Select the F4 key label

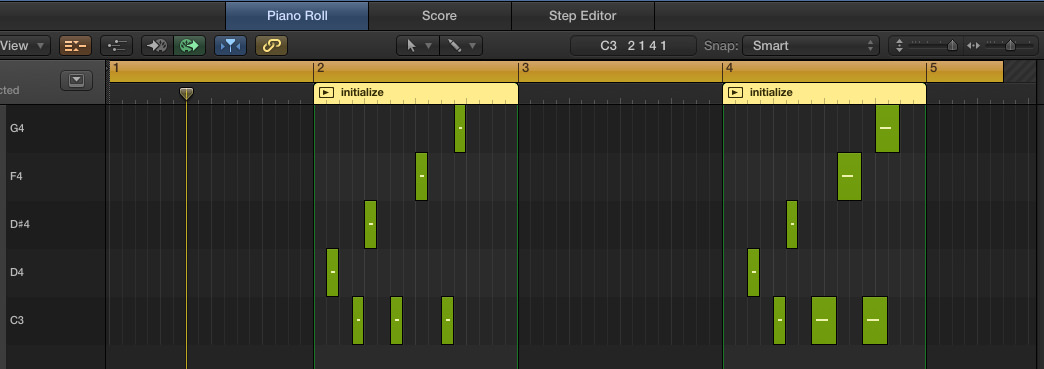(x=17, y=177)
